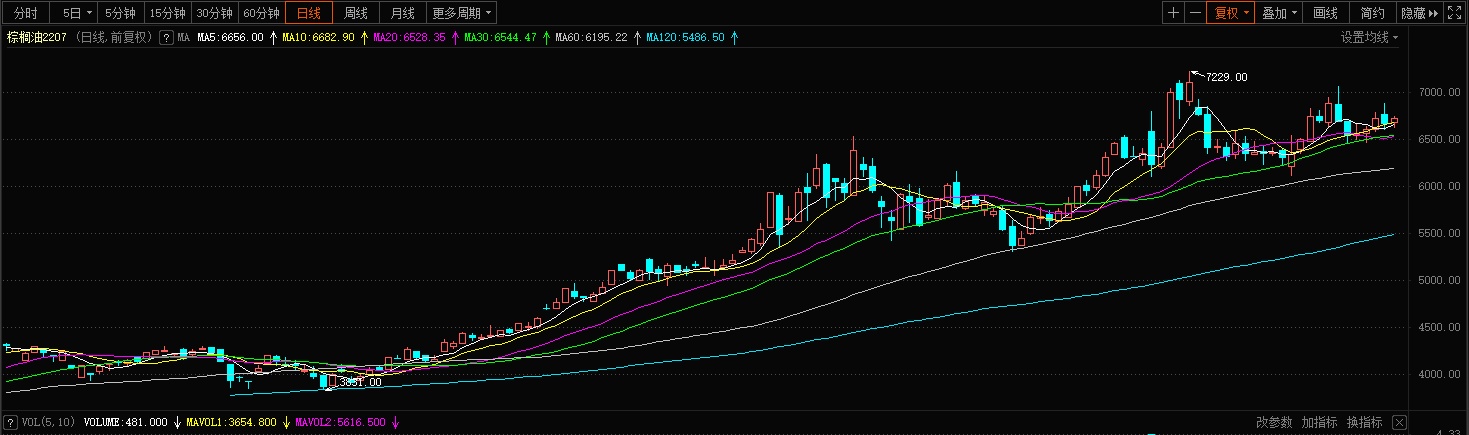Open the 设置均线 settings dropdown
The width and height of the screenshot is (1469, 435).
(1370, 38)
